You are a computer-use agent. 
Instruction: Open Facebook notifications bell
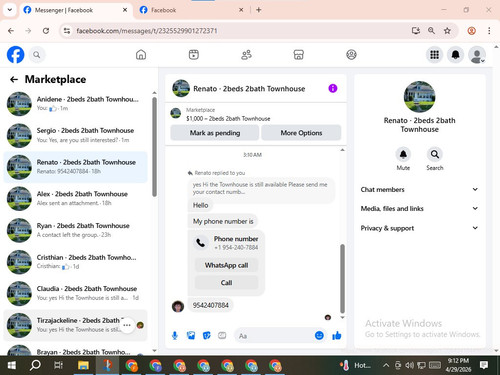click(456, 55)
